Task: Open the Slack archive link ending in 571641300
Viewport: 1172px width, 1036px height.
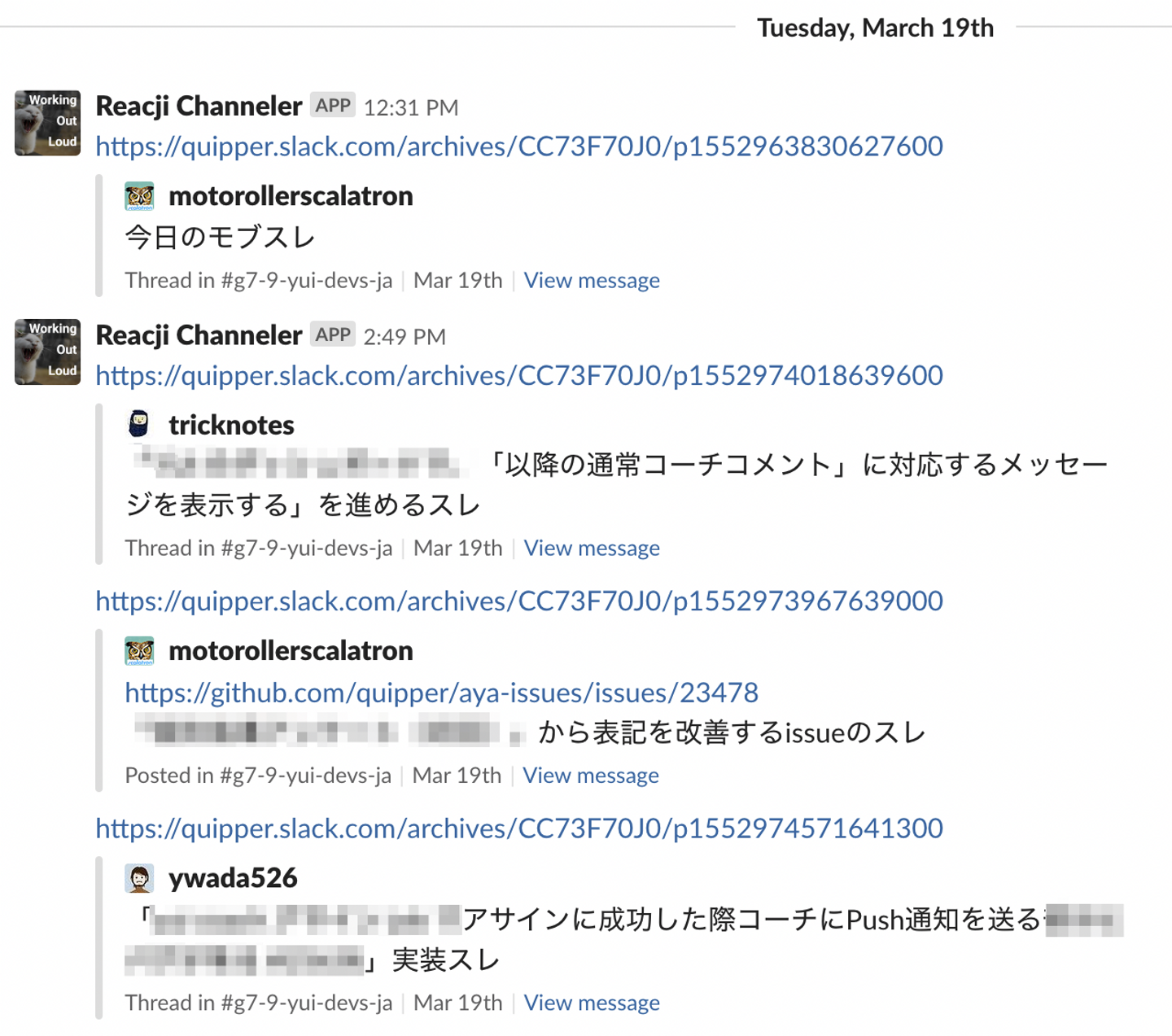Action: point(519,828)
